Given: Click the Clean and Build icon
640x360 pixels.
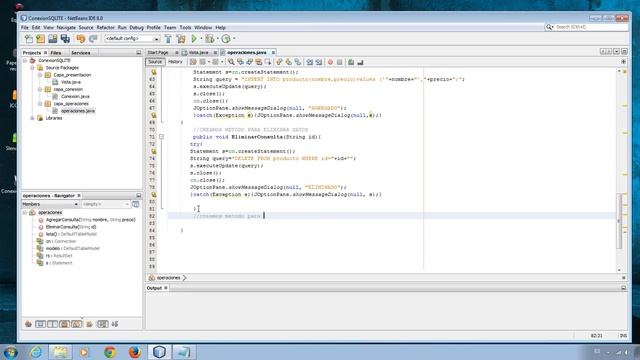Looking at the screenshot, I should (x=181, y=39).
